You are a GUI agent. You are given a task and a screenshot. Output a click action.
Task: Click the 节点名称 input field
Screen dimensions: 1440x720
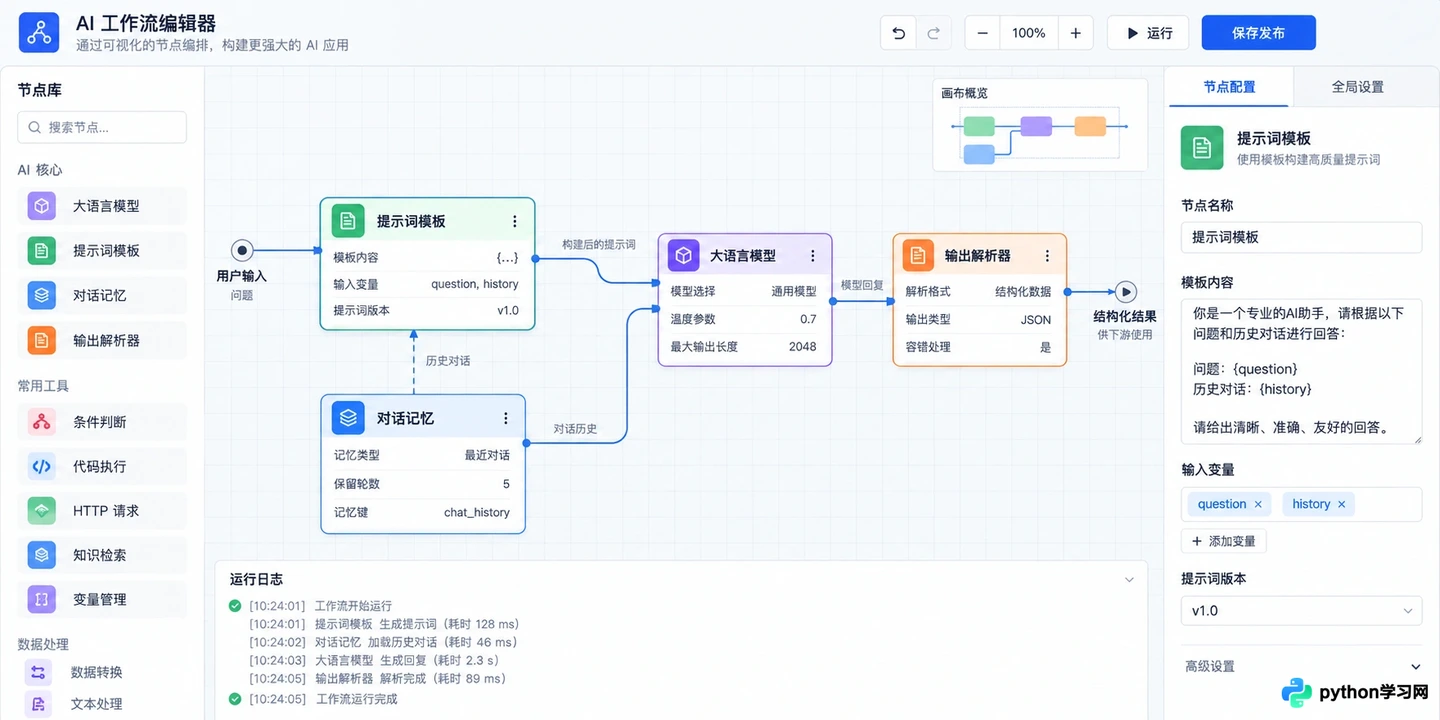point(1301,237)
